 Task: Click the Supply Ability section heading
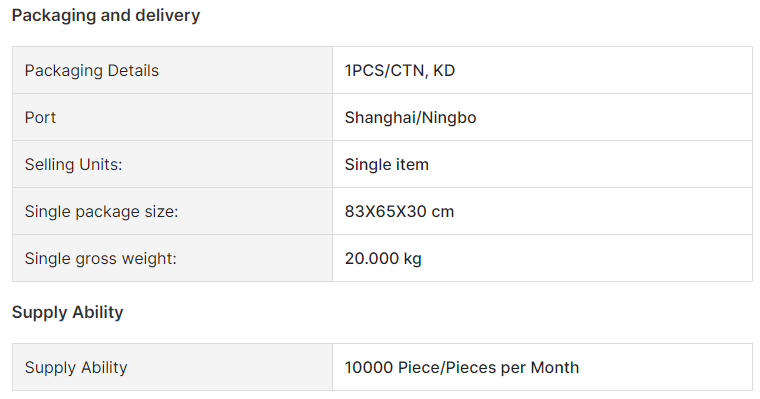coord(67,312)
